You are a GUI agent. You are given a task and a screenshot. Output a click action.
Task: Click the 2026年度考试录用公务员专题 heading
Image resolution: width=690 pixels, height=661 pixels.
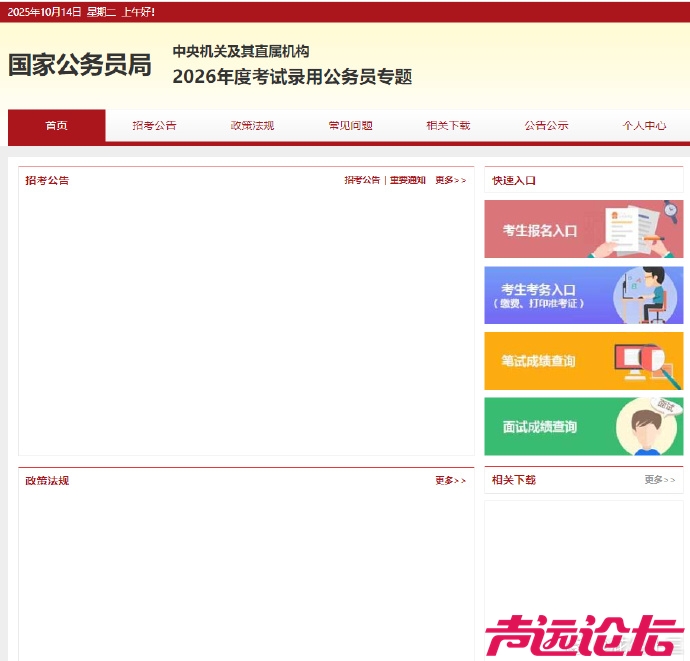(x=292, y=77)
